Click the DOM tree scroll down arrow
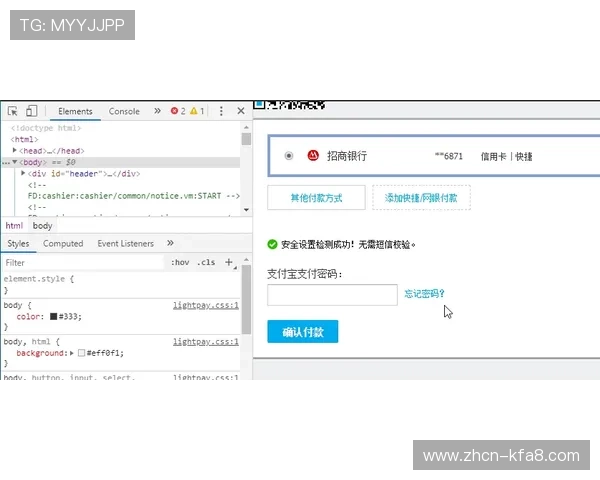This screenshot has width=600, height=480. click(246, 210)
